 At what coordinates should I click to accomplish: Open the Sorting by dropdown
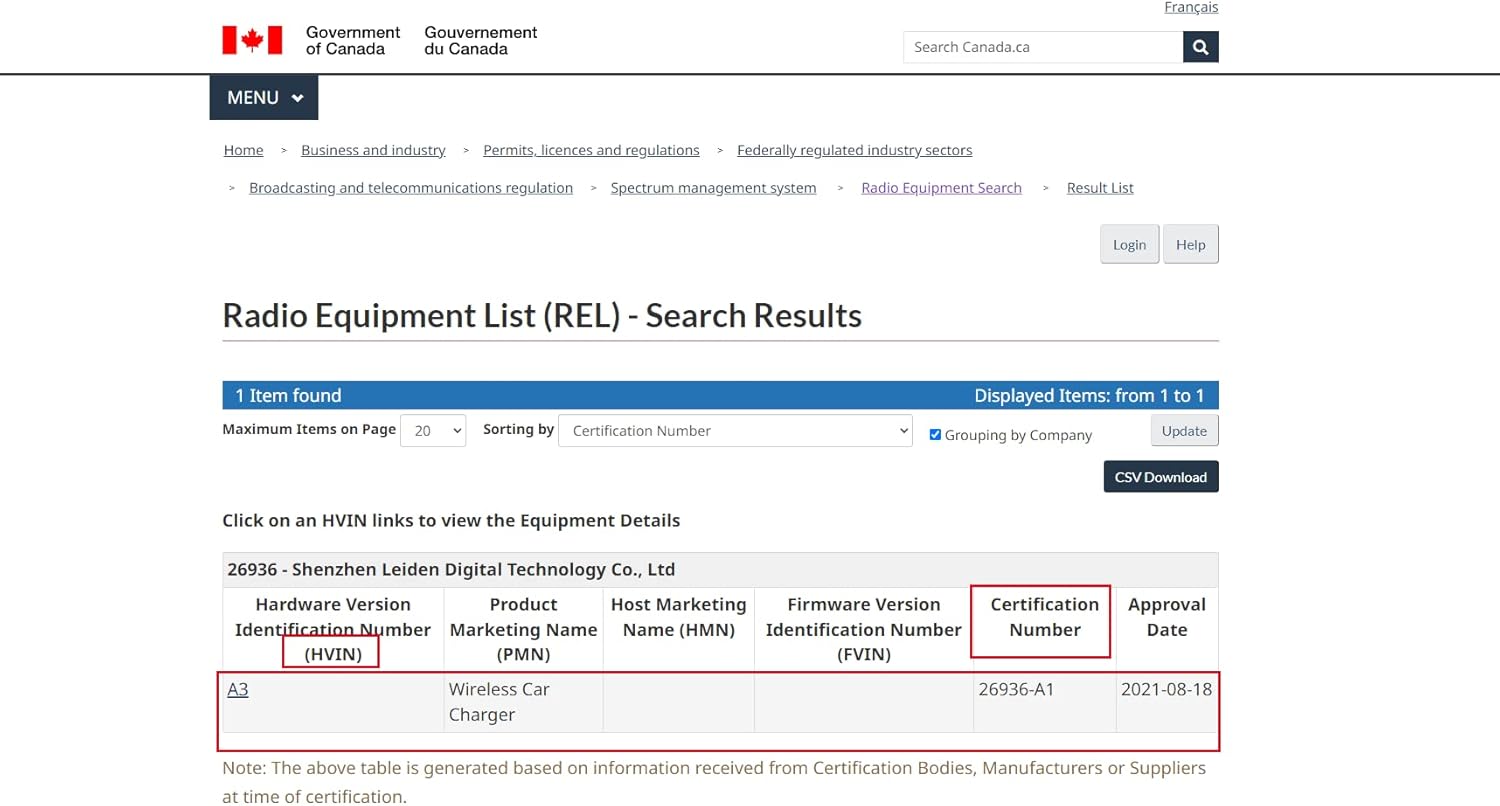pos(735,431)
